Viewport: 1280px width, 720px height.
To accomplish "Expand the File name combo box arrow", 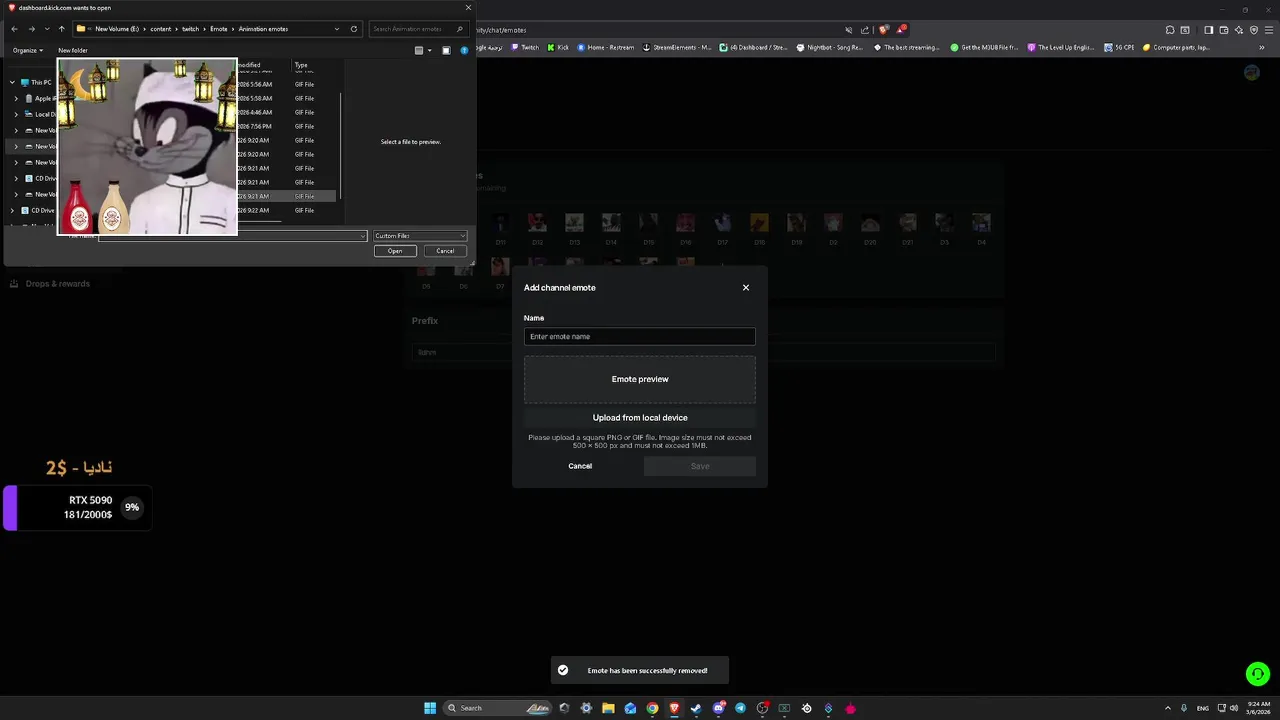I will point(363,236).
